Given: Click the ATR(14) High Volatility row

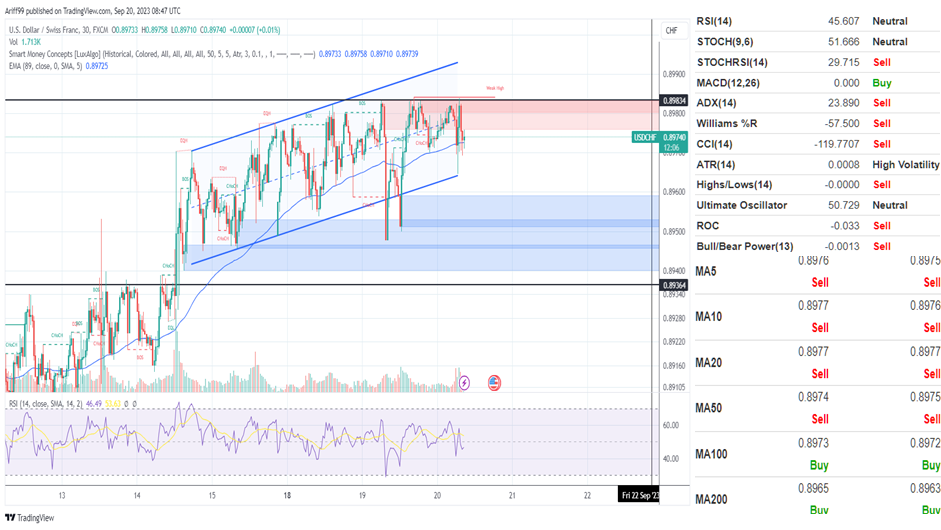Looking at the screenshot, I should (815, 164).
